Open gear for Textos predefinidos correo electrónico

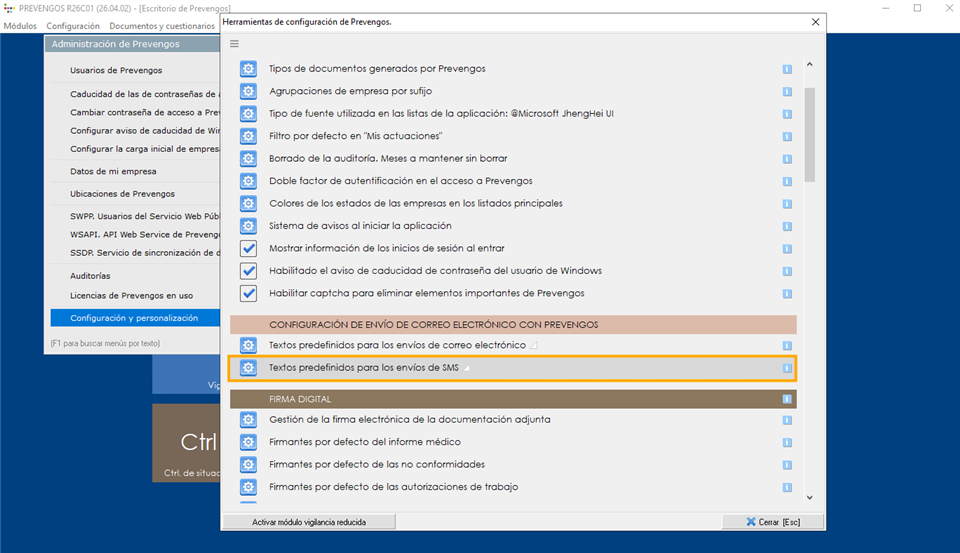248,345
